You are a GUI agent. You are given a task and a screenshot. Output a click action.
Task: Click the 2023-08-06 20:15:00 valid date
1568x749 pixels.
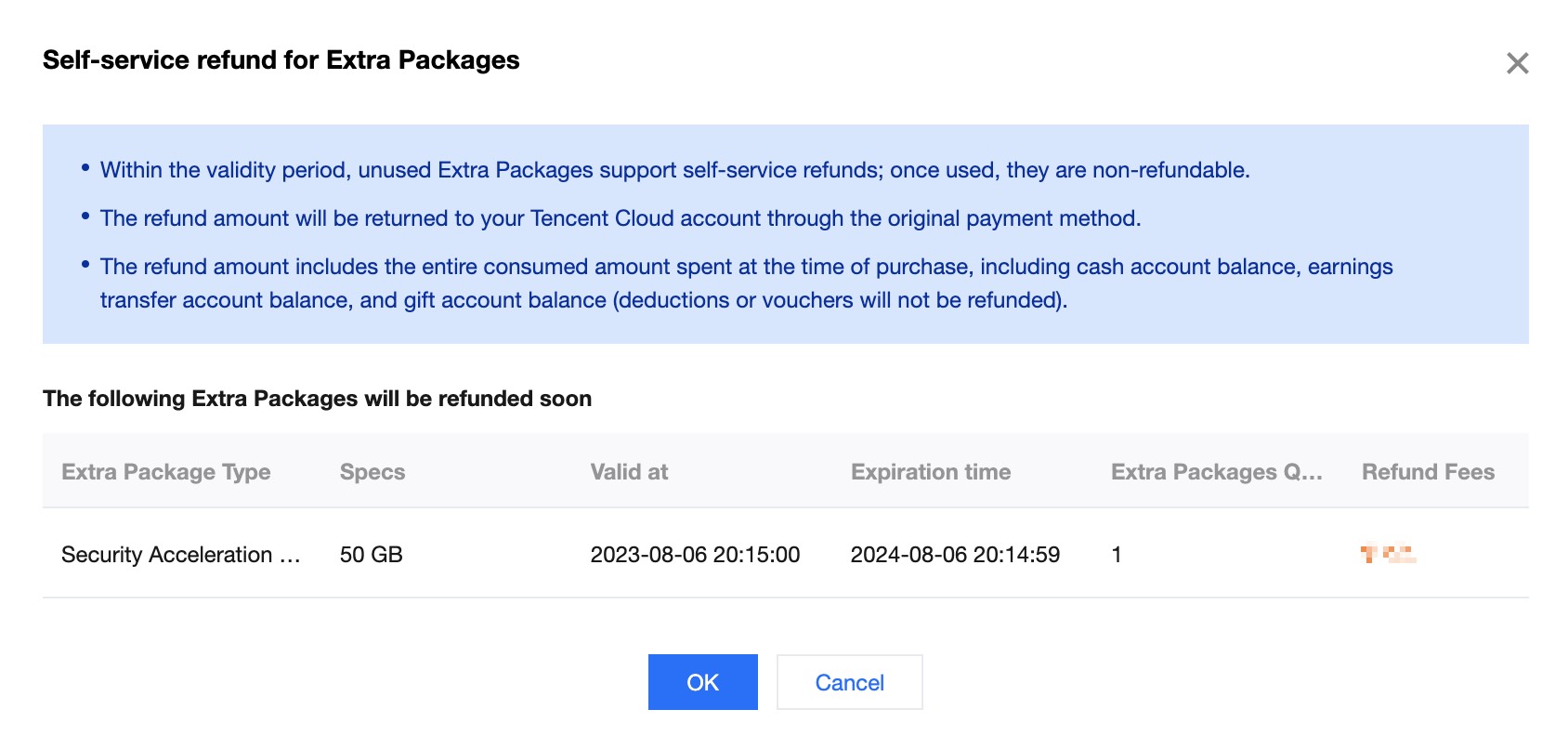pos(695,555)
